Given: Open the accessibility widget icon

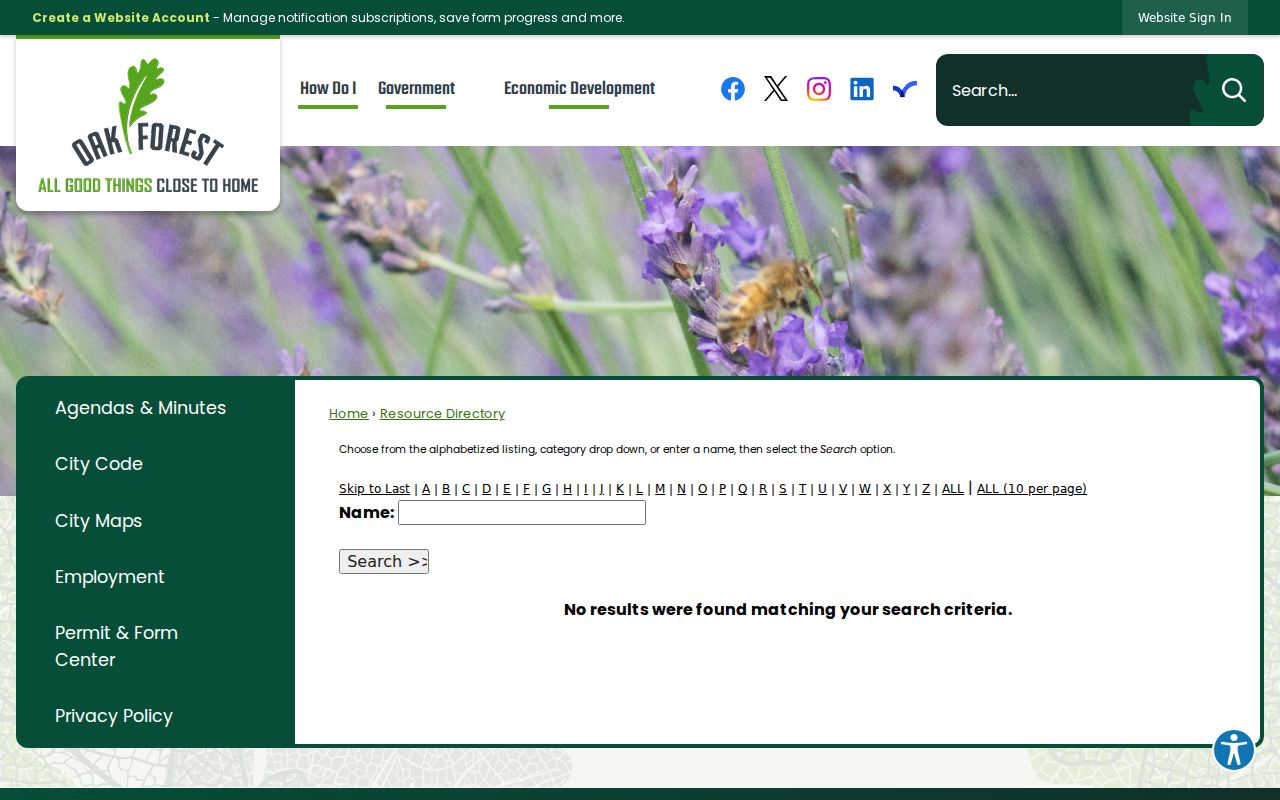Looking at the screenshot, I should point(1234,750).
